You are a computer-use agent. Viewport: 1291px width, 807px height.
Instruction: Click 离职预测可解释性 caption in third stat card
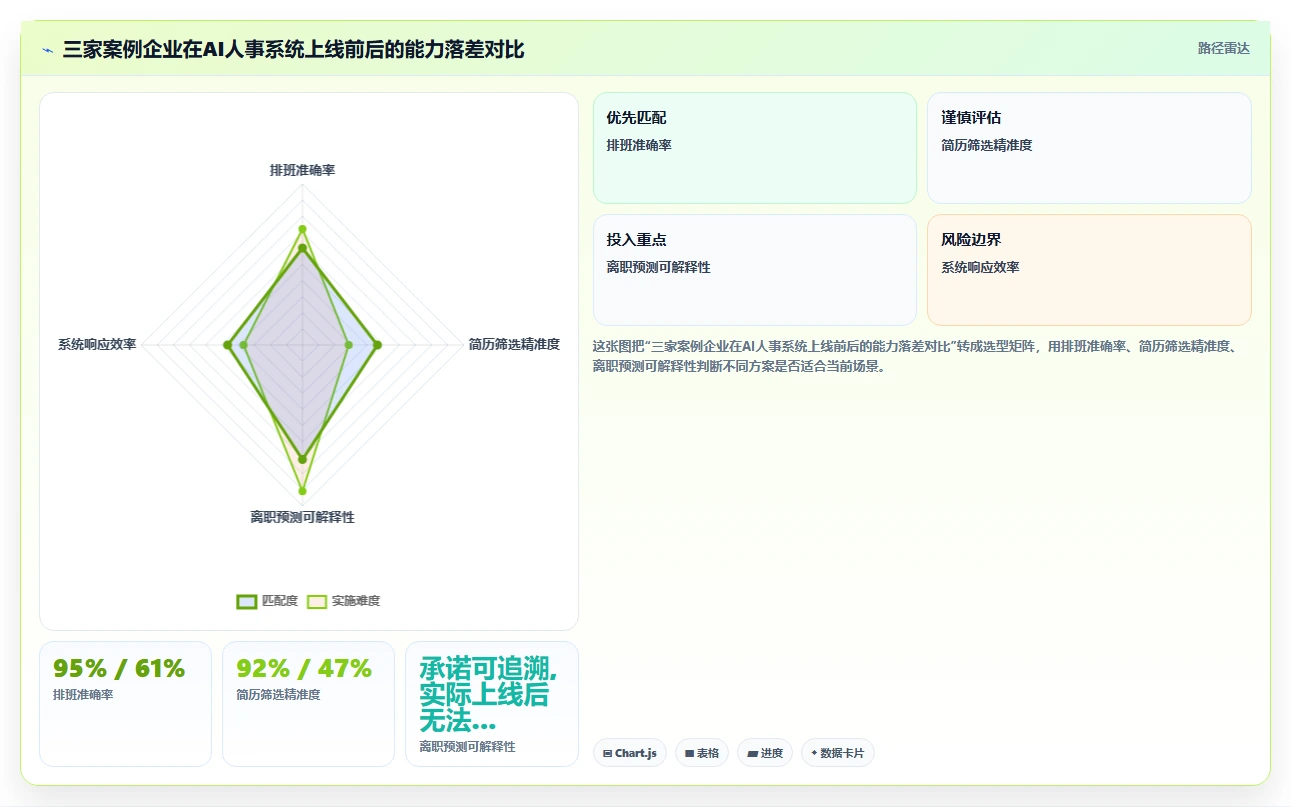467,747
